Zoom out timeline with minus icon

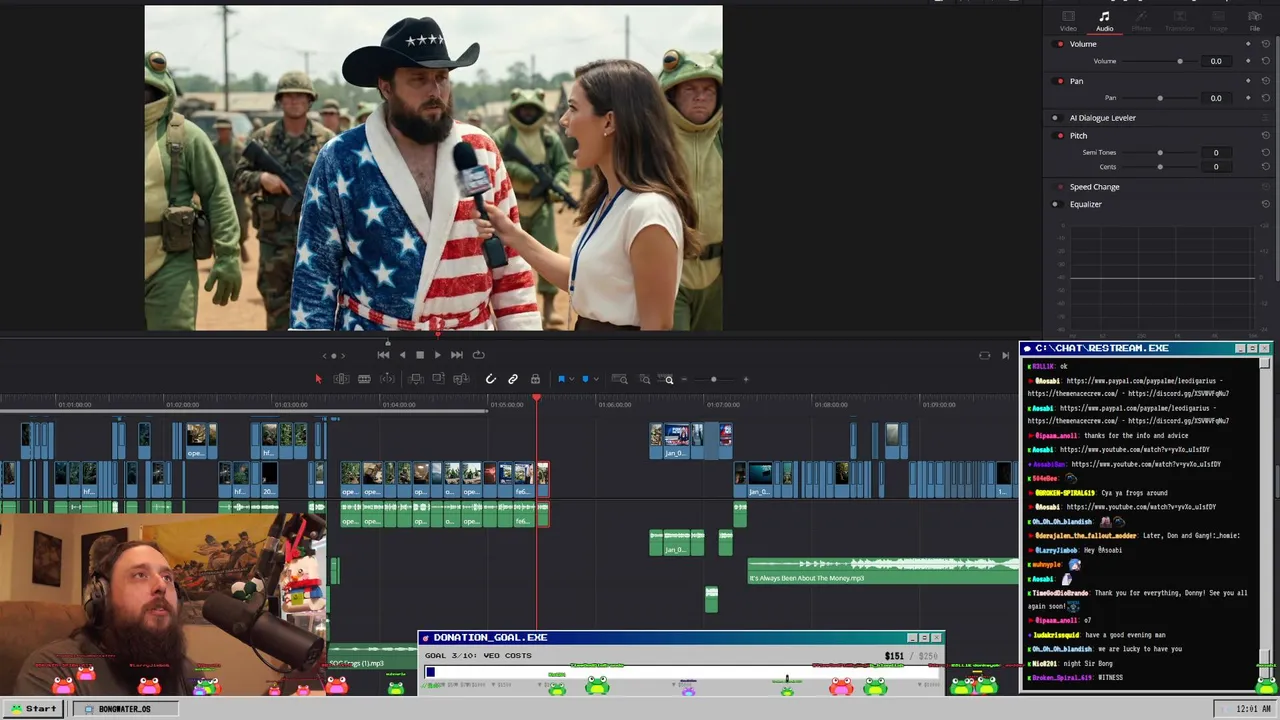coord(684,379)
